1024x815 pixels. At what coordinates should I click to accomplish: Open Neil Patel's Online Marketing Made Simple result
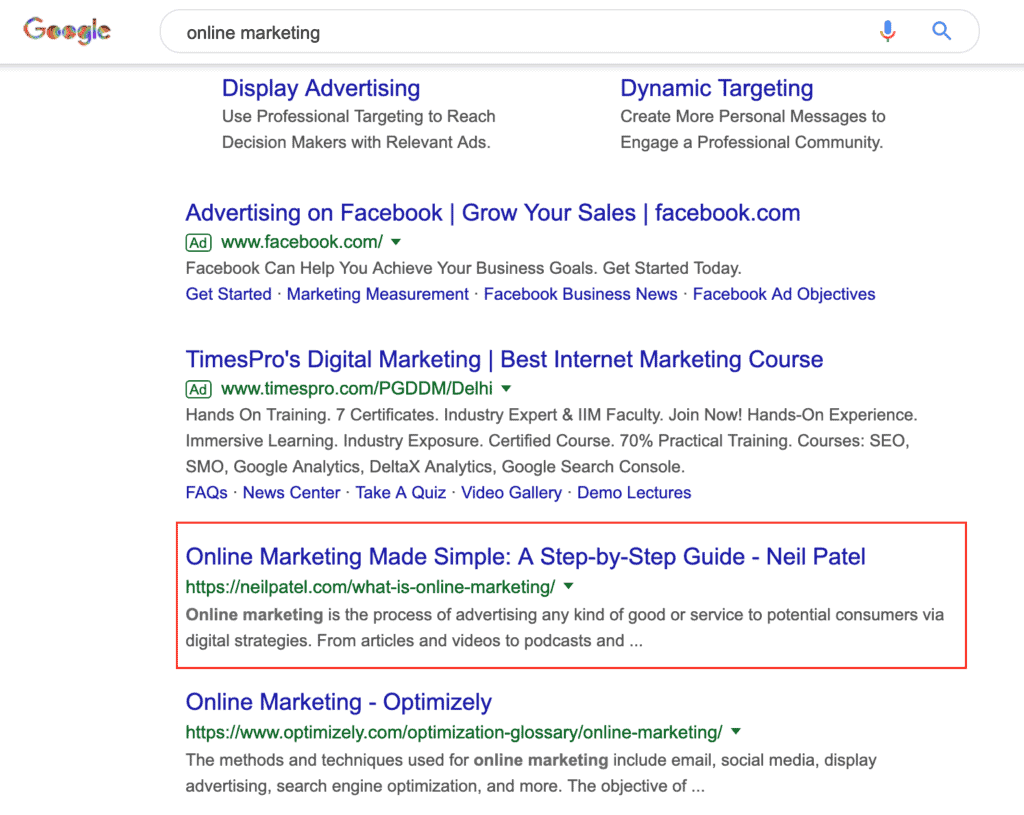coord(525,556)
